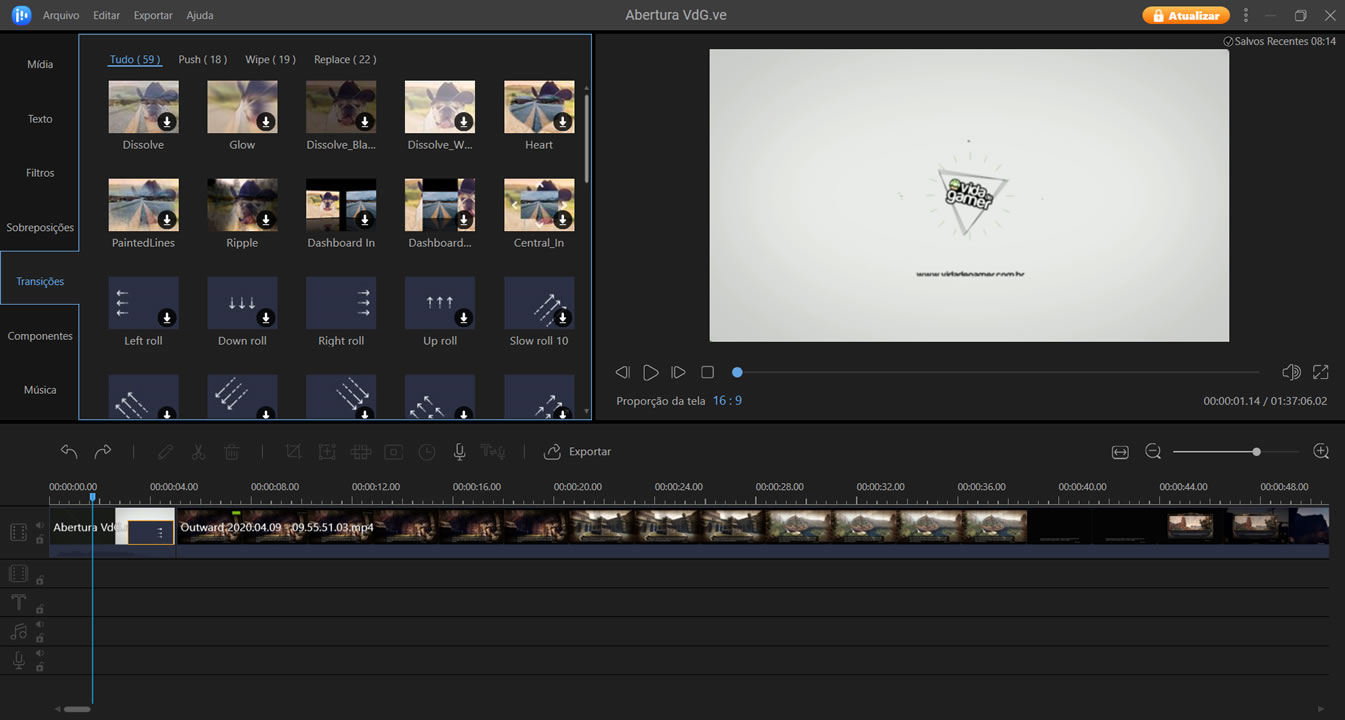Open the Ajuda menu
This screenshot has height=720, width=1345.
pyautogui.click(x=200, y=16)
